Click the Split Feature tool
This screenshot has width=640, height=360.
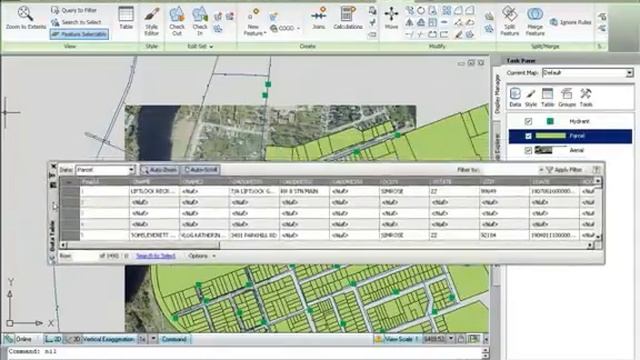pos(509,21)
